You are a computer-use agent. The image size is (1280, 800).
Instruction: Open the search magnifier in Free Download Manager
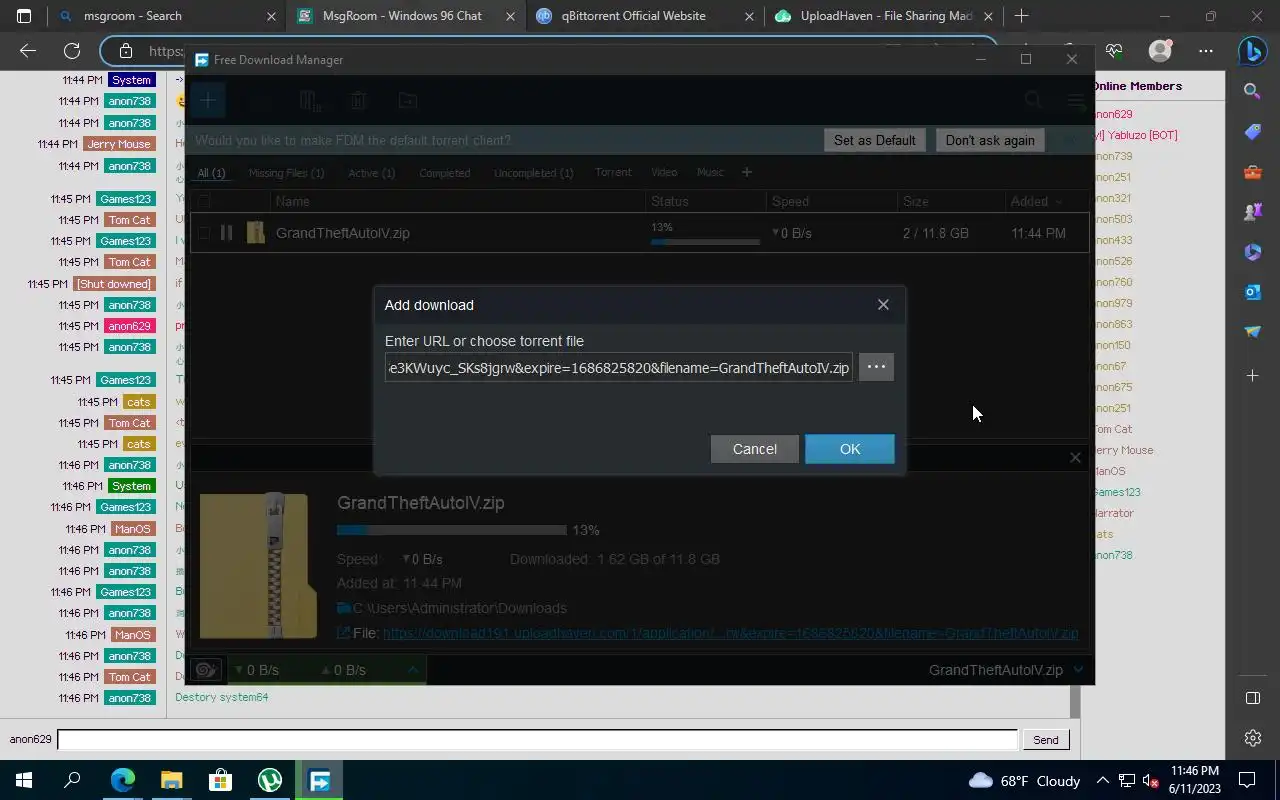(1033, 100)
